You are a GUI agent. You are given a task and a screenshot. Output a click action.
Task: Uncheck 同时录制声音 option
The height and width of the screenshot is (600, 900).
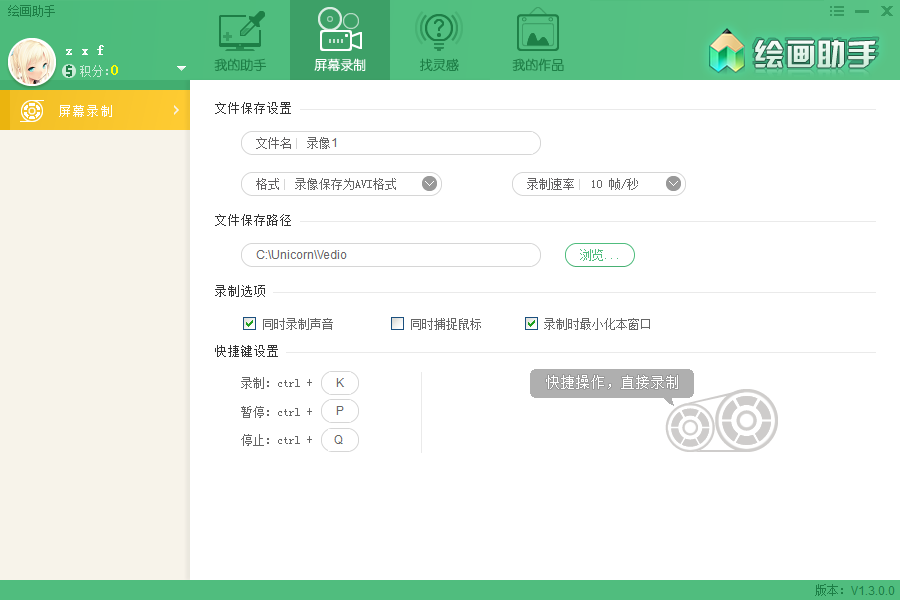(x=249, y=322)
